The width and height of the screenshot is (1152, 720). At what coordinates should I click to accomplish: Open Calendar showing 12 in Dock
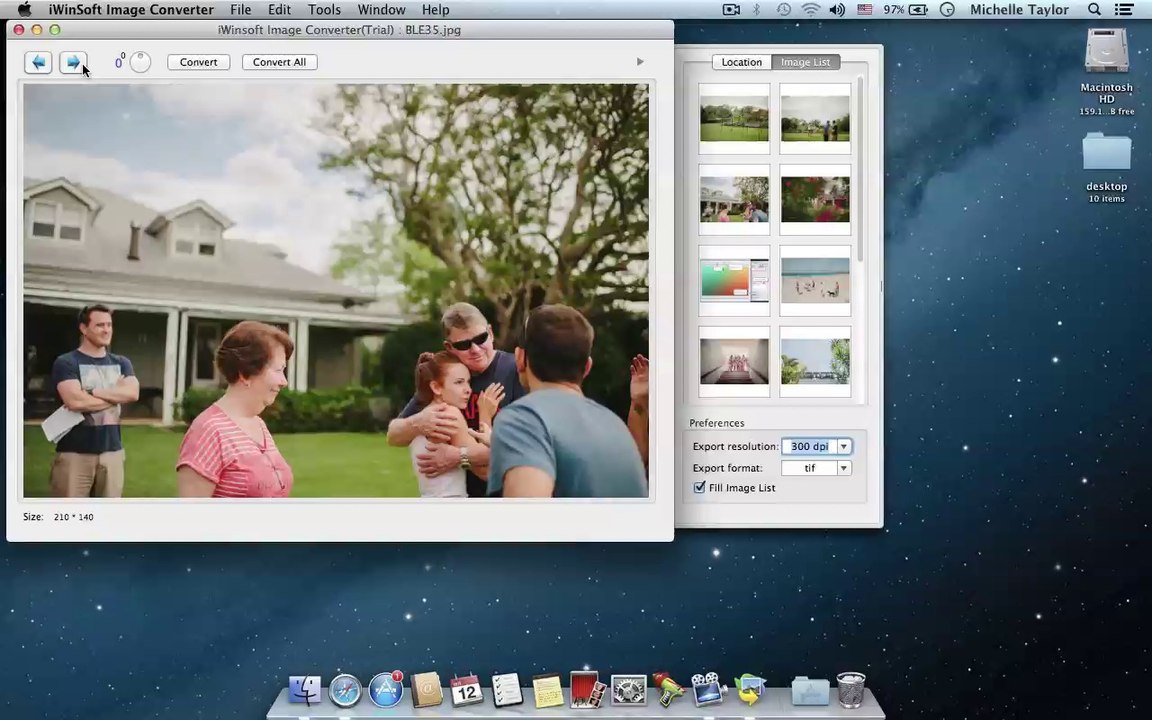pos(467,690)
